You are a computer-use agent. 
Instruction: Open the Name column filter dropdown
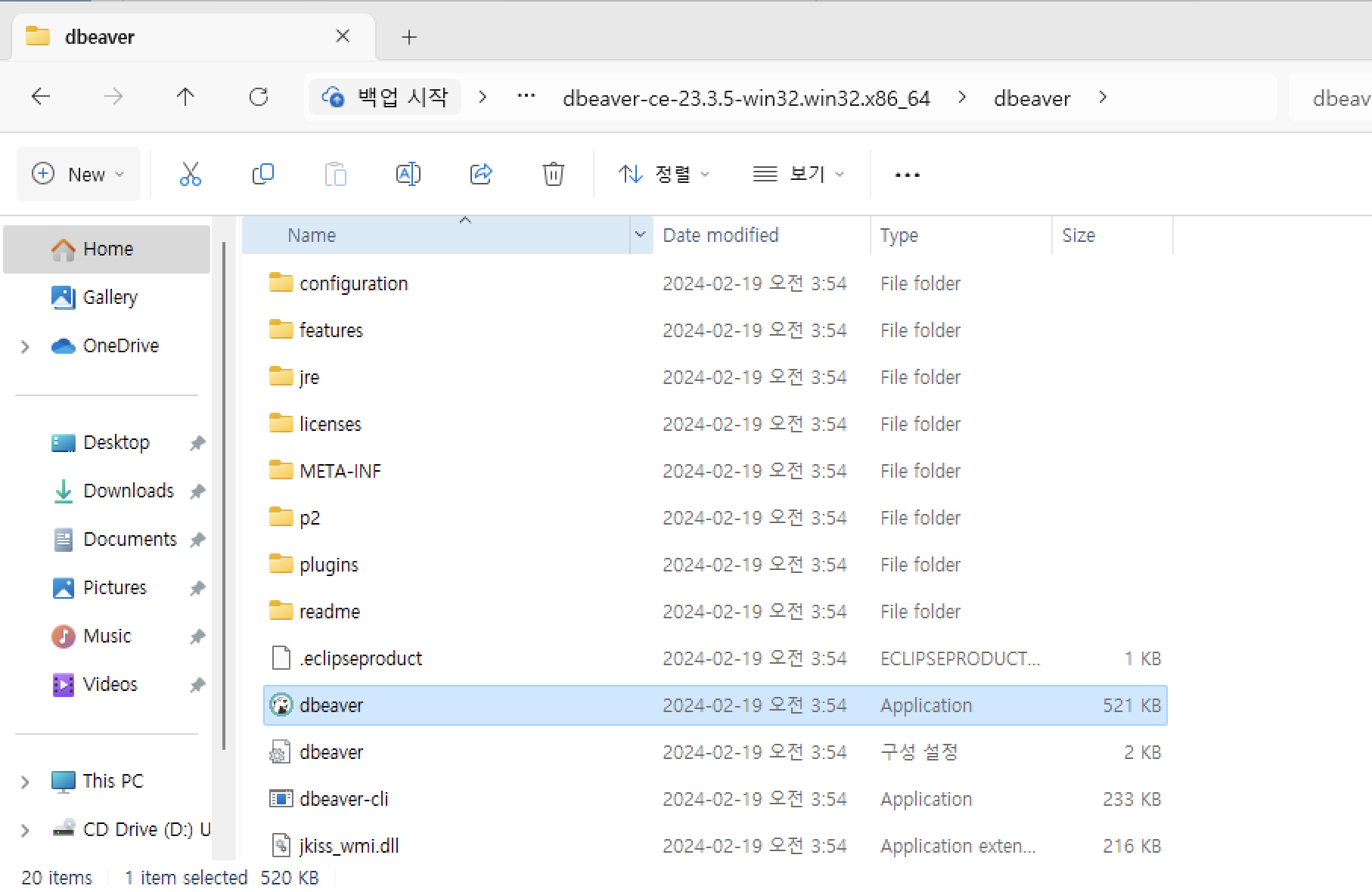click(640, 235)
